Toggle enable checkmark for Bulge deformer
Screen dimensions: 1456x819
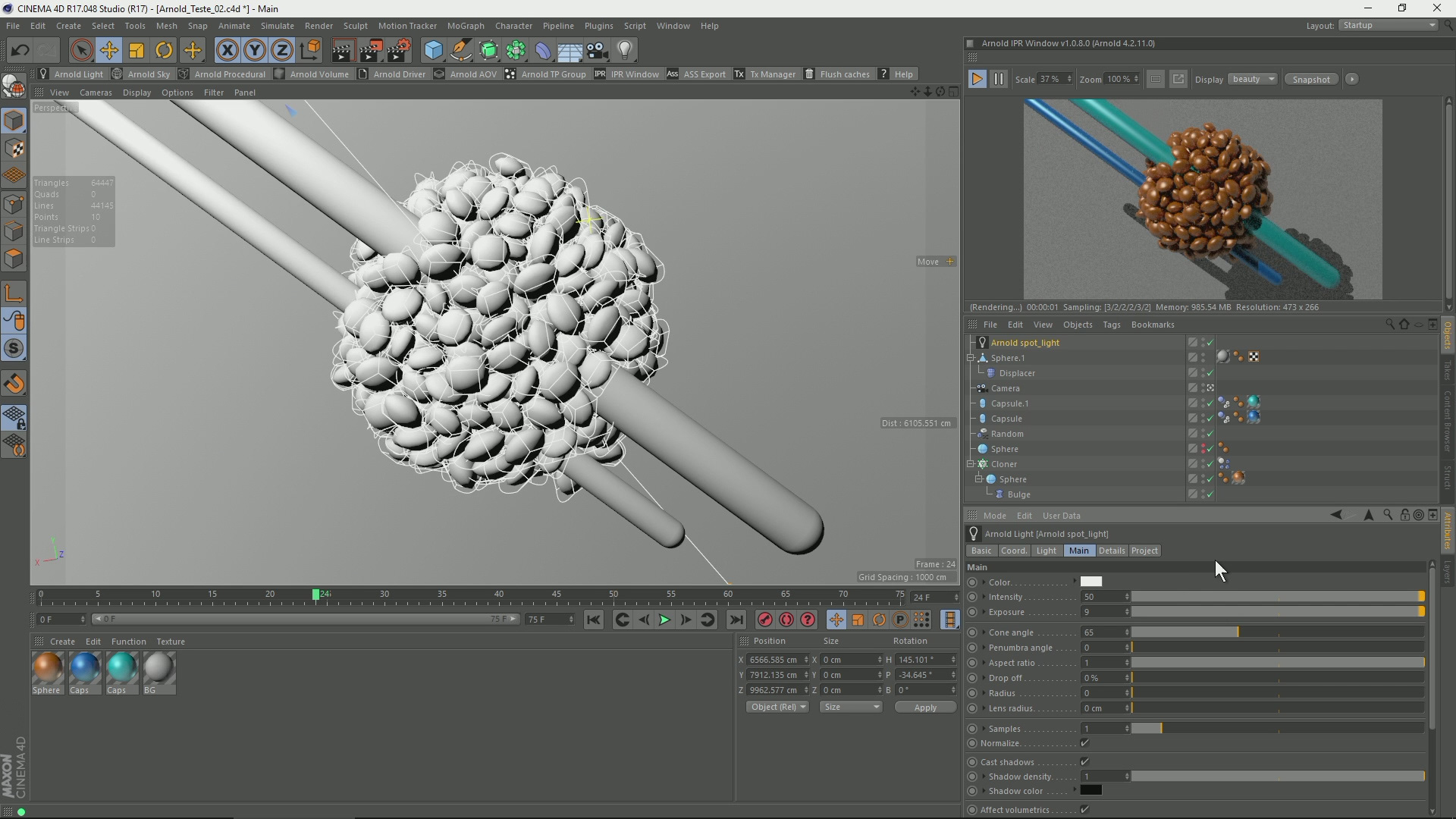pyautogui.click(x=1210, y=494)
